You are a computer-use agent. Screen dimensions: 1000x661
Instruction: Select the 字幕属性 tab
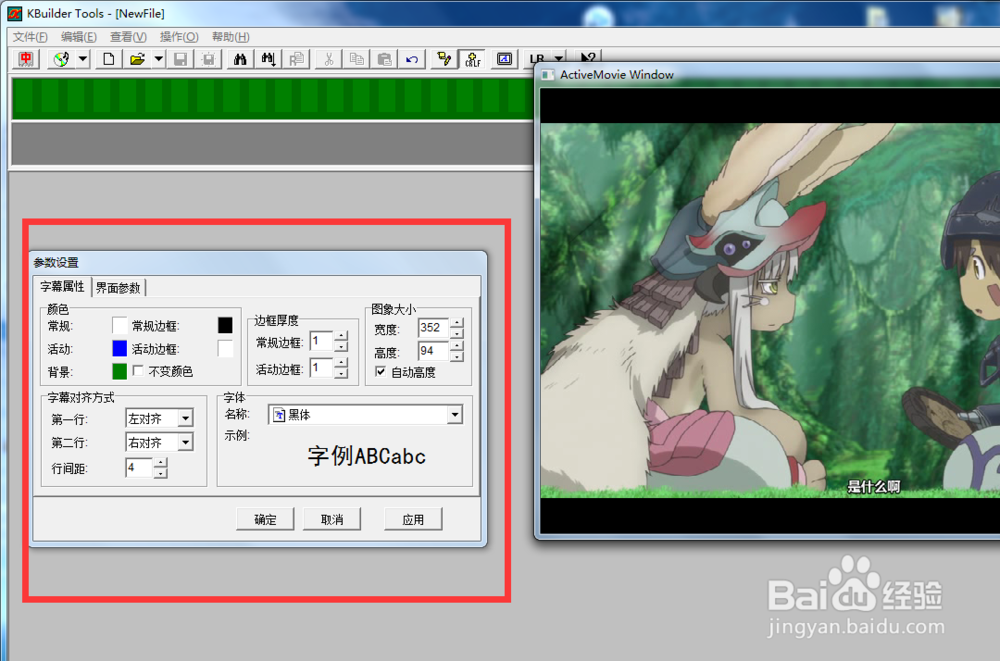coord(62,286)
